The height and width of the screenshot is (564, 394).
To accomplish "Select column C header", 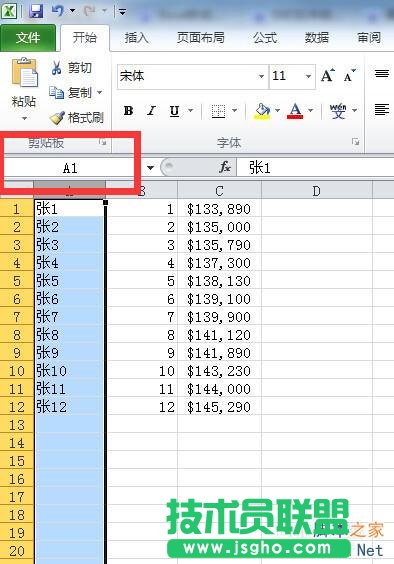I will pyautogui.click(x=219, y=191).
